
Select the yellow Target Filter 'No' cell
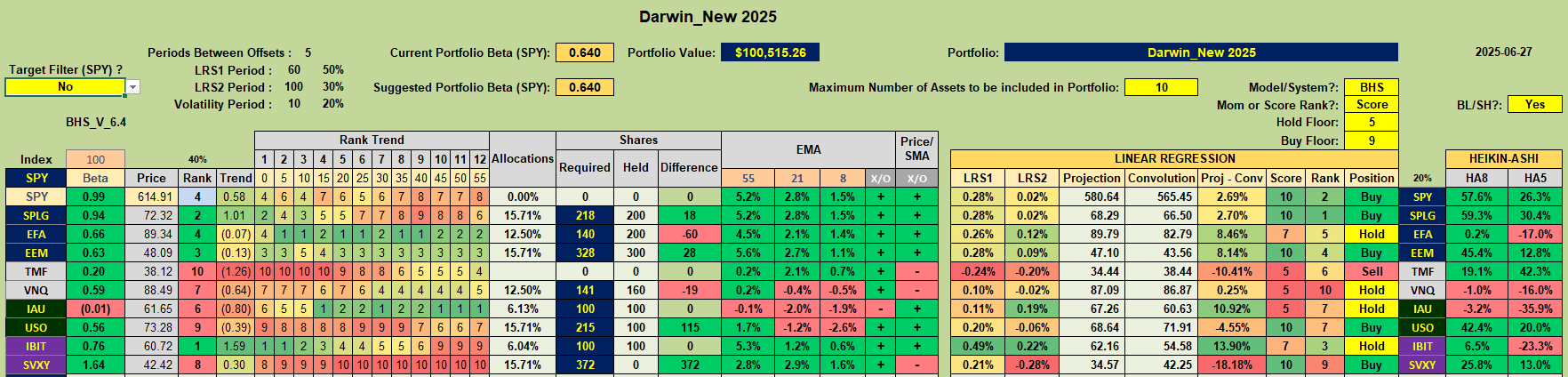(66, 87)
